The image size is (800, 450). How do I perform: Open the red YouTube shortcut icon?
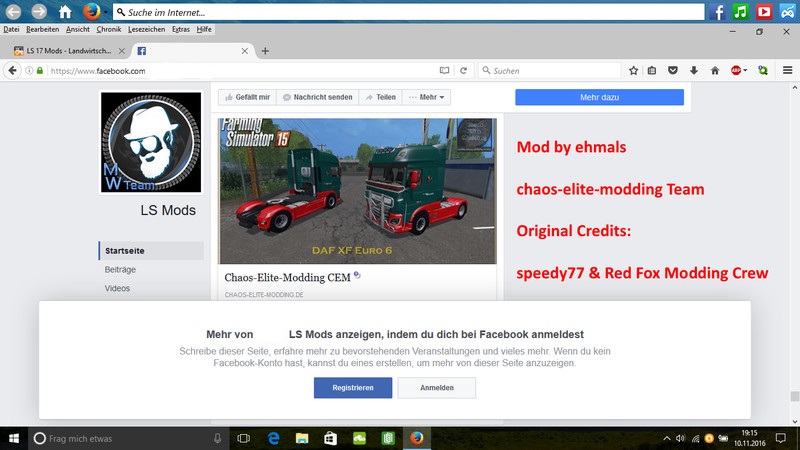click(x=764, y=12)
